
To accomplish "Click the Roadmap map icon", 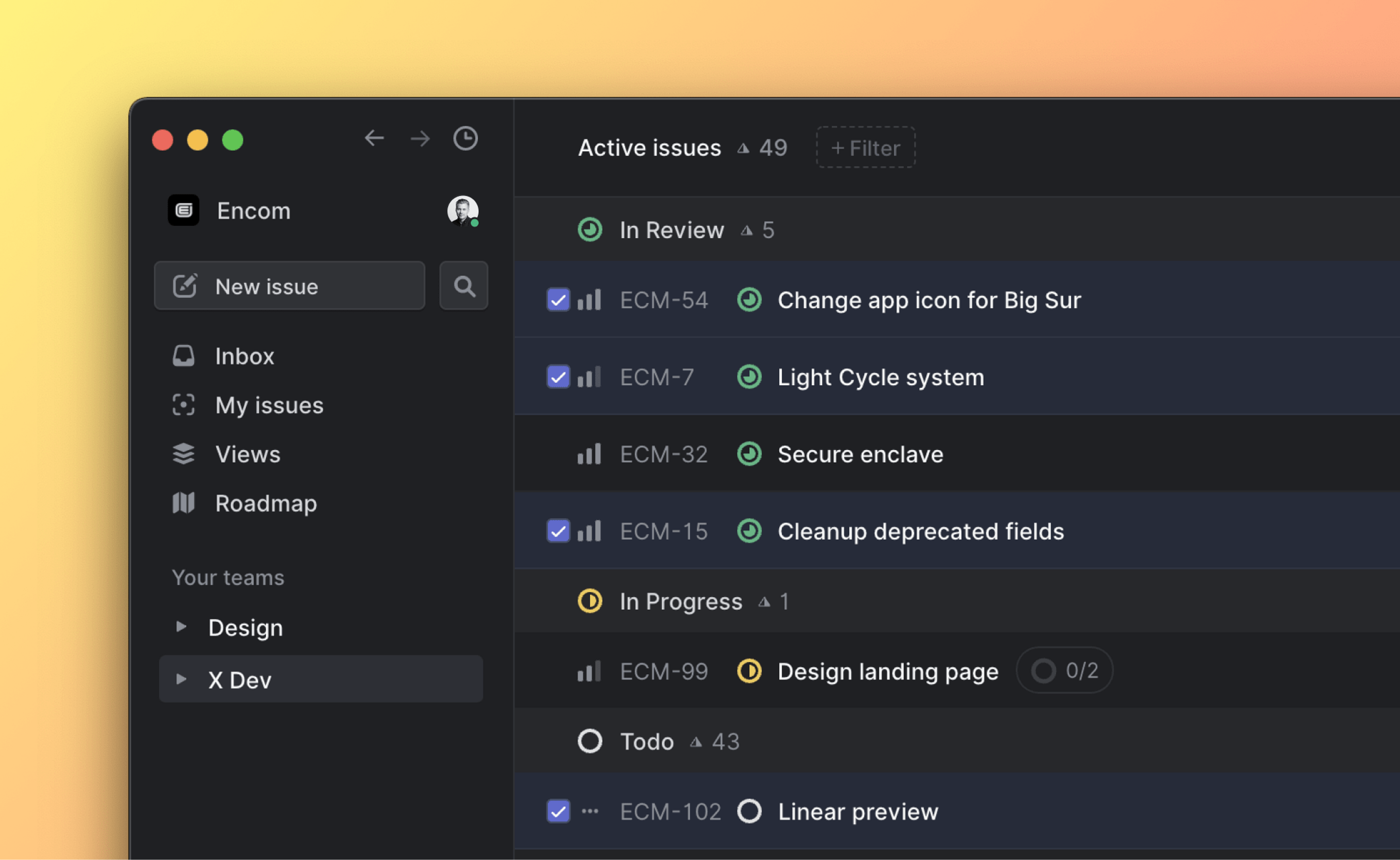I will (x=183, y=503).
